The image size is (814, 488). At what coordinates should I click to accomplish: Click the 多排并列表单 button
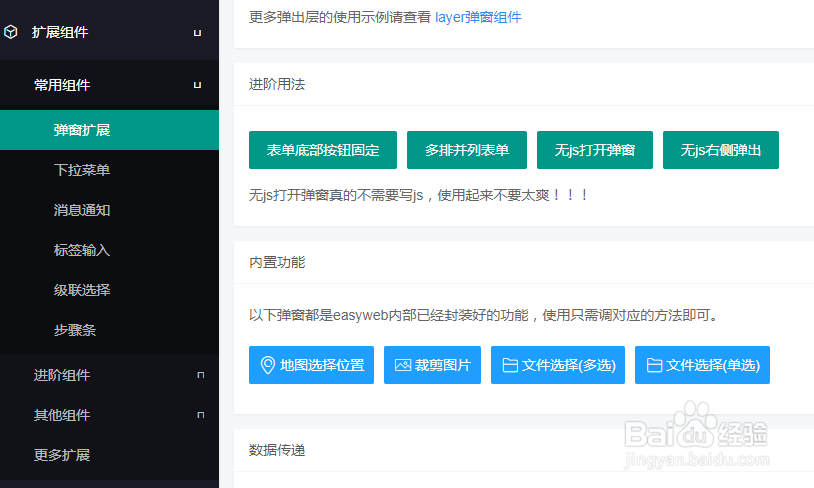pyautogui.click(x=467, y=150)
